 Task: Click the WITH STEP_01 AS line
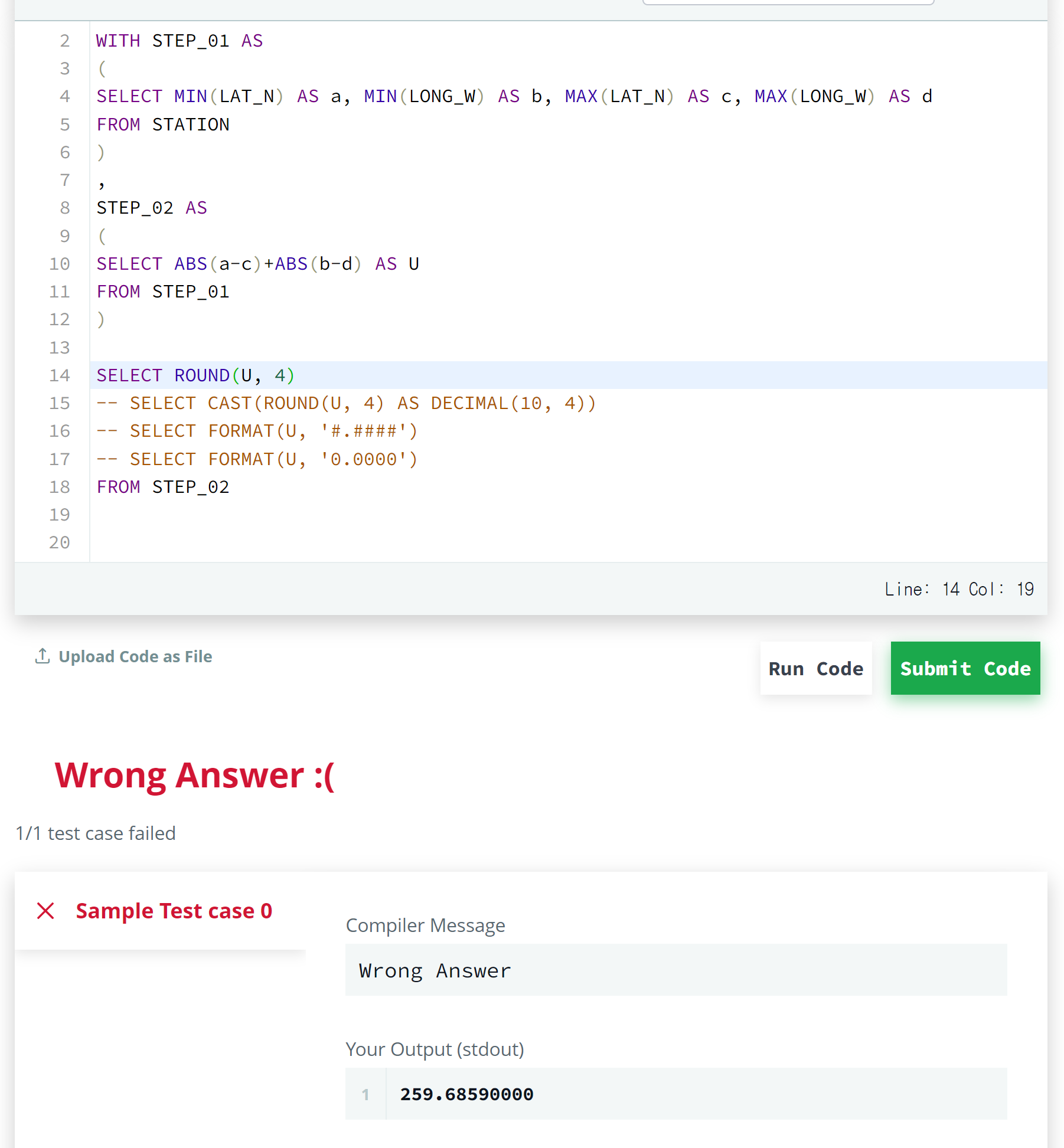pyautogui.click(x=179, y=41)
